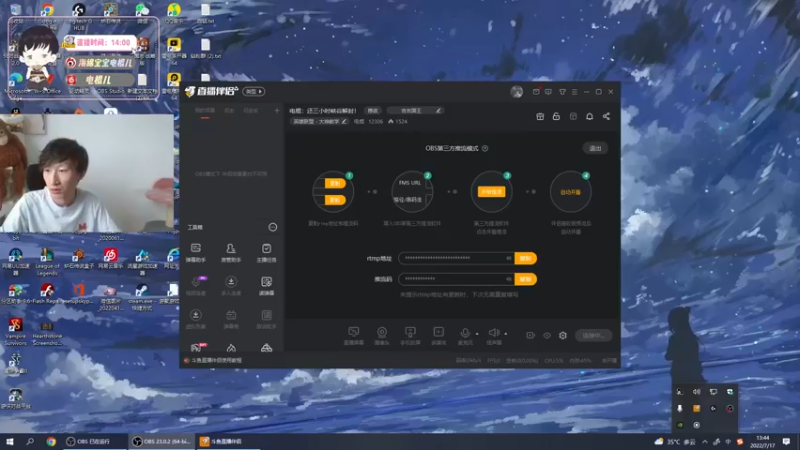
Task: Click lower copy button in step 1
Action: 335,200
